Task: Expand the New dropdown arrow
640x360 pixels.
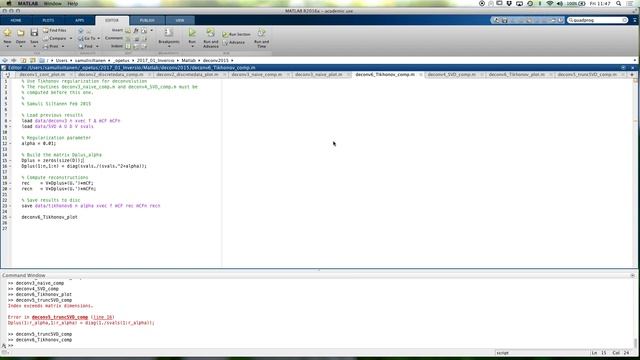Action: click(7, 47)
